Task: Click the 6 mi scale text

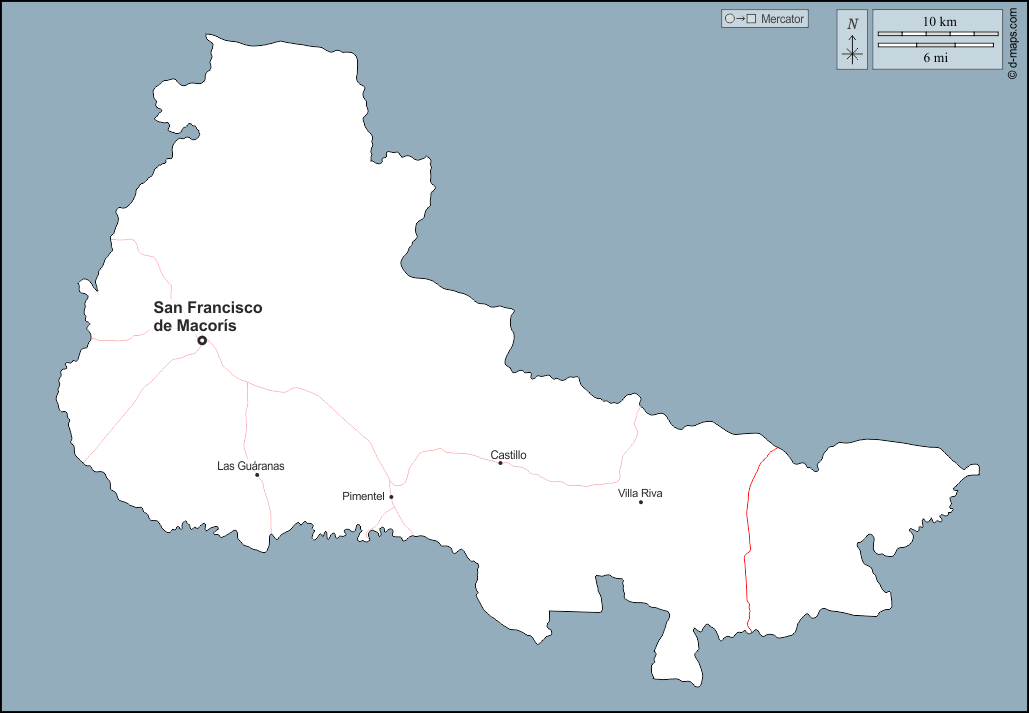Action: tap(936, 58)
